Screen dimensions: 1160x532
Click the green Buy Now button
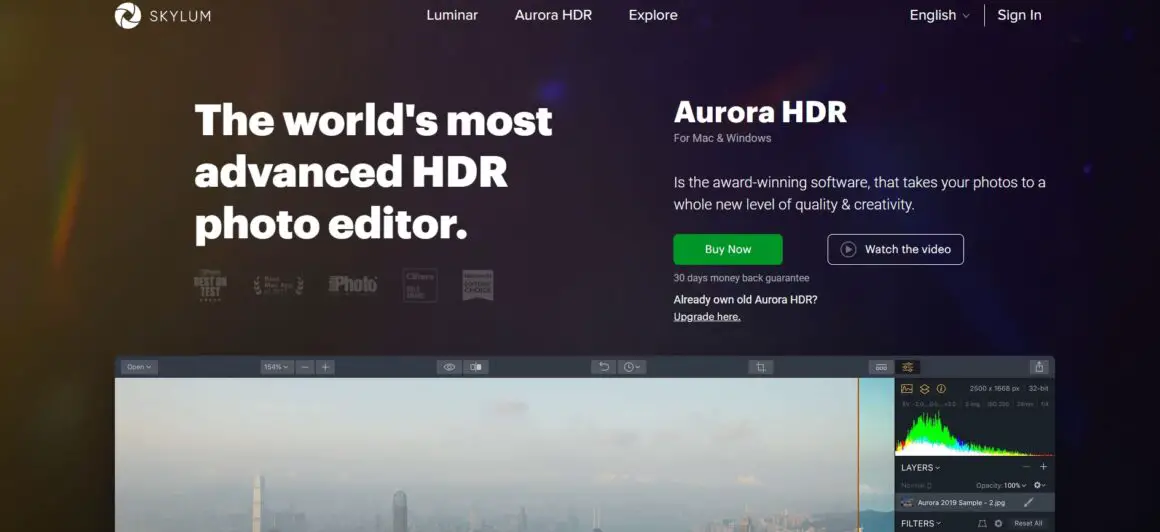point(728,249)
